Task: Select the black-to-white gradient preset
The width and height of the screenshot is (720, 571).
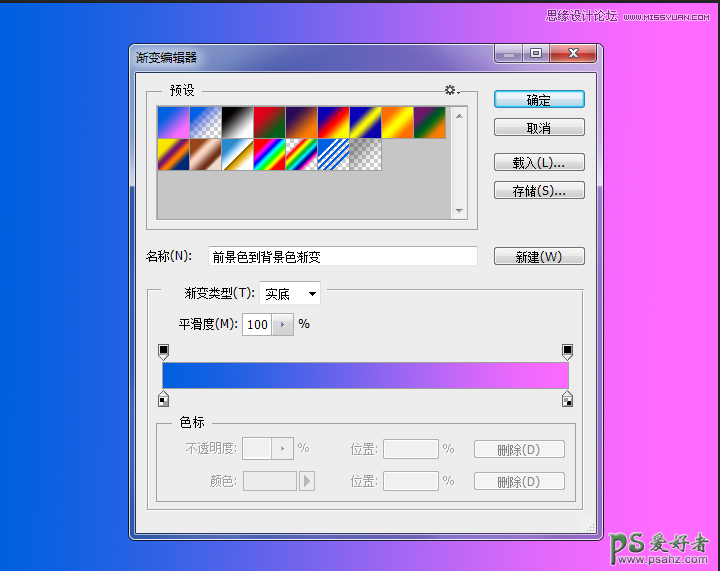Action: 237,122
